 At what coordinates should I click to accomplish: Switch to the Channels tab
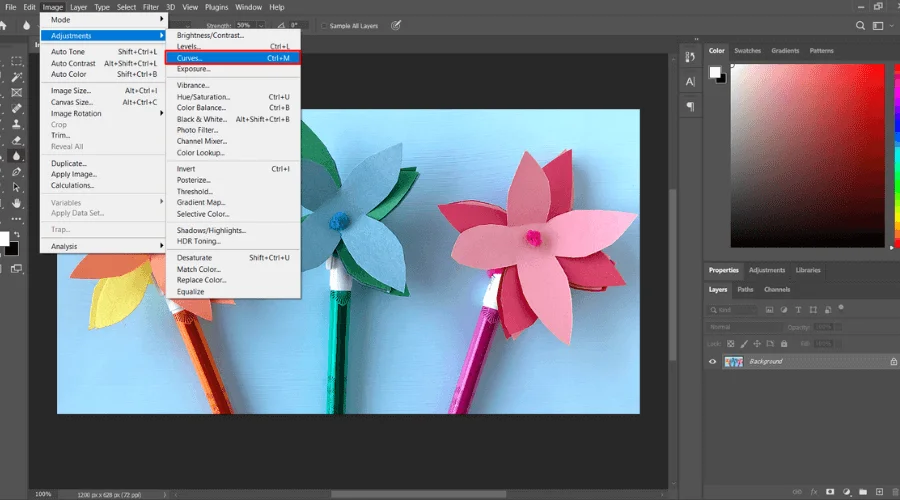point(777,290)
